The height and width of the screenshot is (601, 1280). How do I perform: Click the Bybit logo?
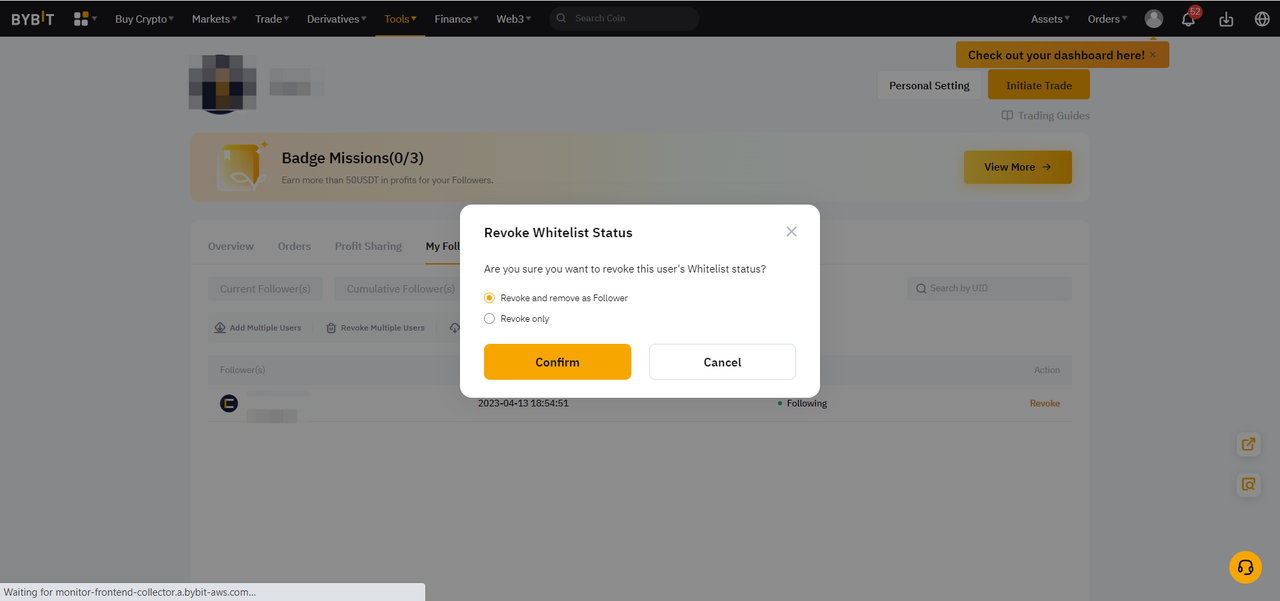(x=33, y=18)
